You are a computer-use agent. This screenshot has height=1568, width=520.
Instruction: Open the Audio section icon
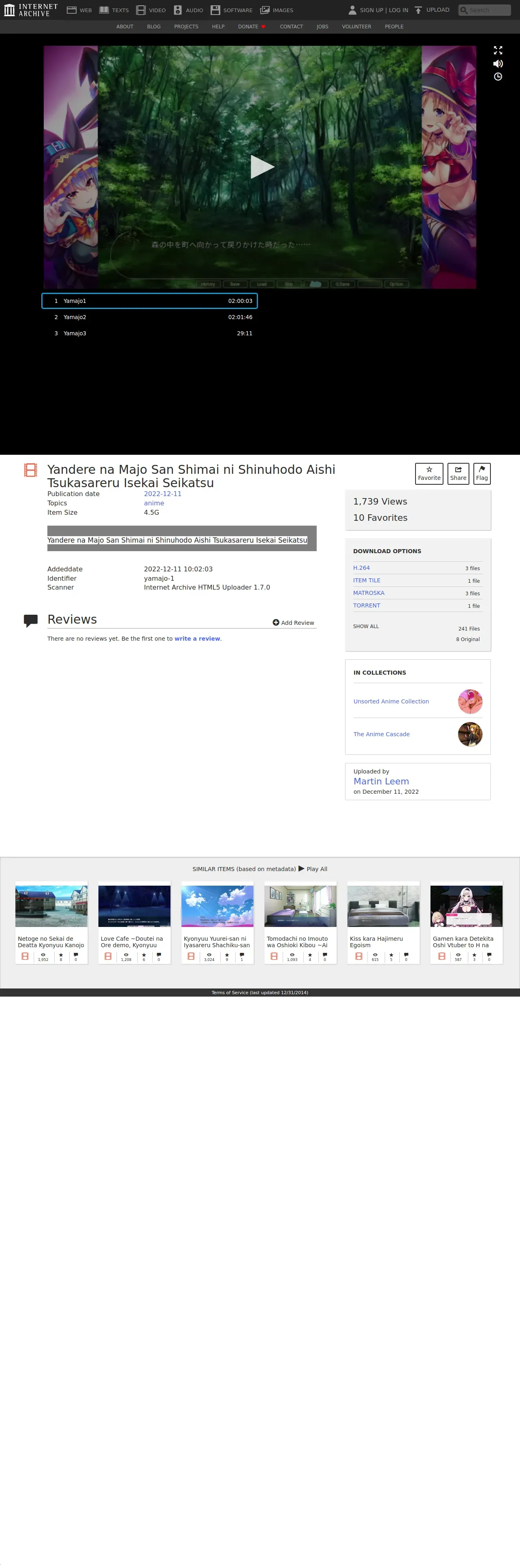click(178, 11)
